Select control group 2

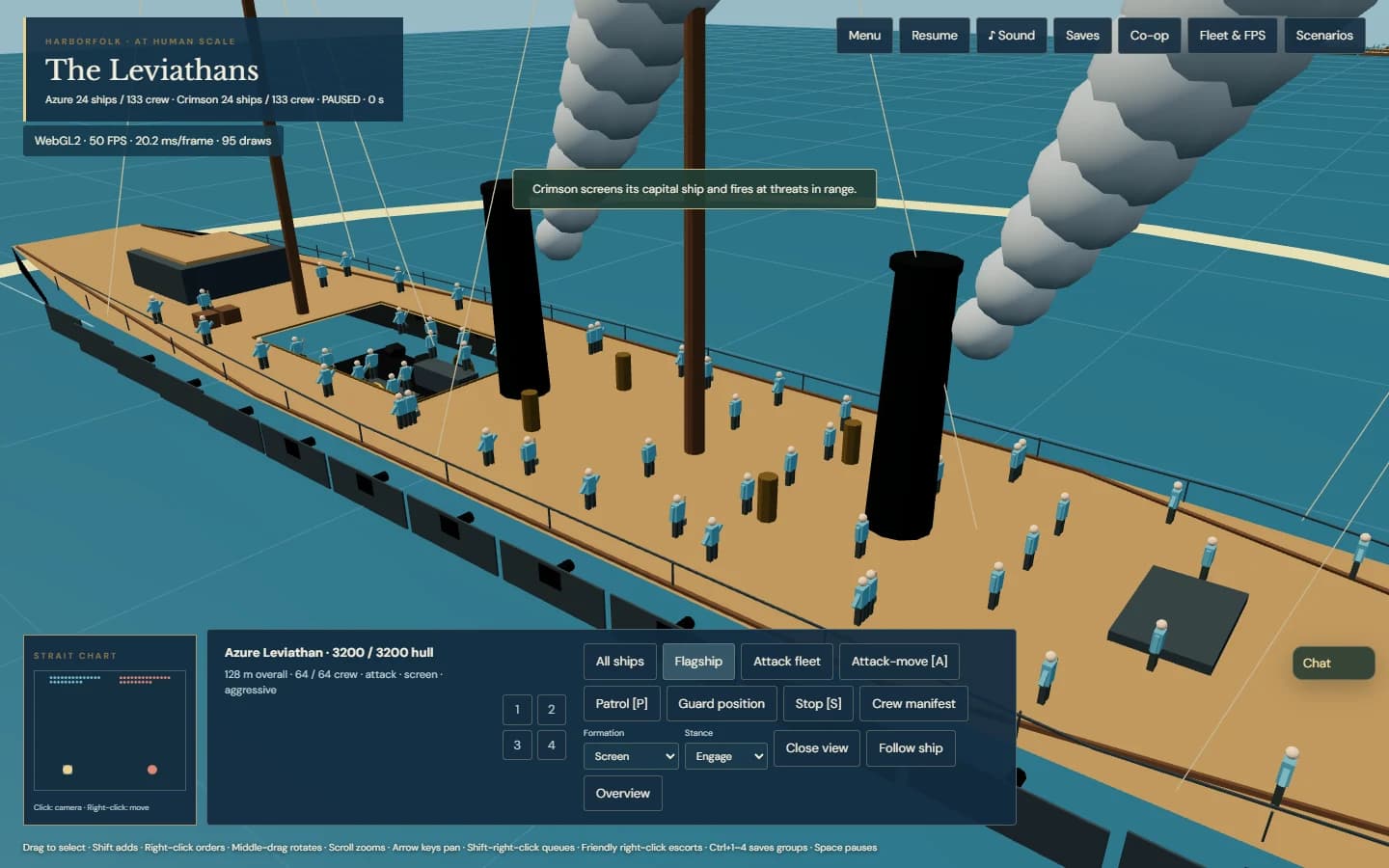click(x=552, y=710)
